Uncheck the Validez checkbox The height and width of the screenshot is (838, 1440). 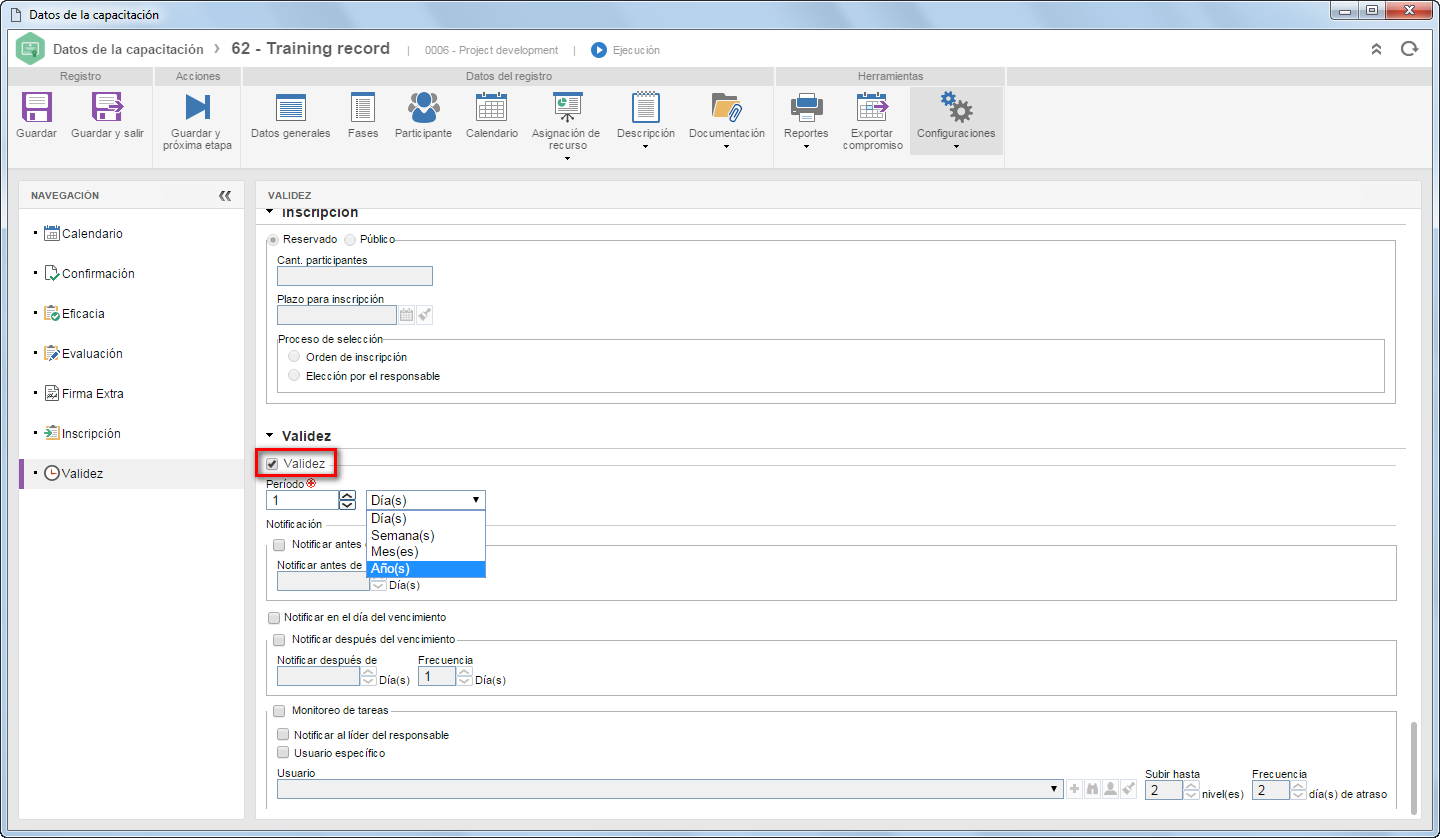pos(272,464)
